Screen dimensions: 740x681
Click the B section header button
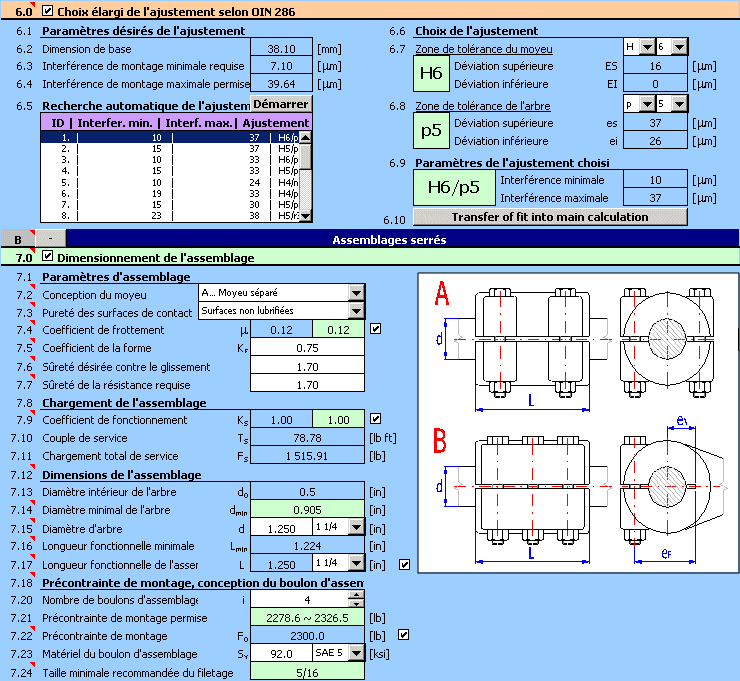coord(18,238)
